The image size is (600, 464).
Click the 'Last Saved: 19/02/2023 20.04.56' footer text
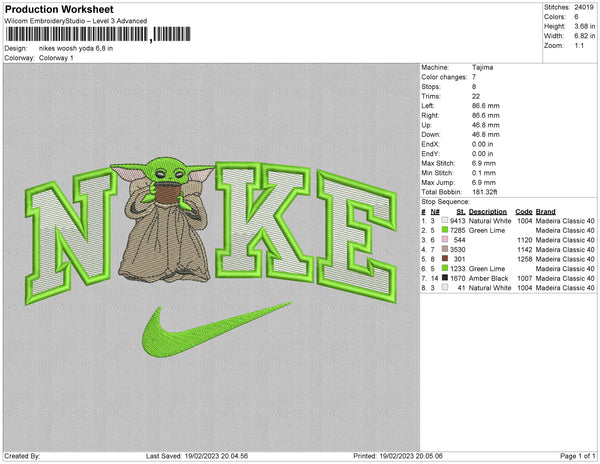[197, 456]
